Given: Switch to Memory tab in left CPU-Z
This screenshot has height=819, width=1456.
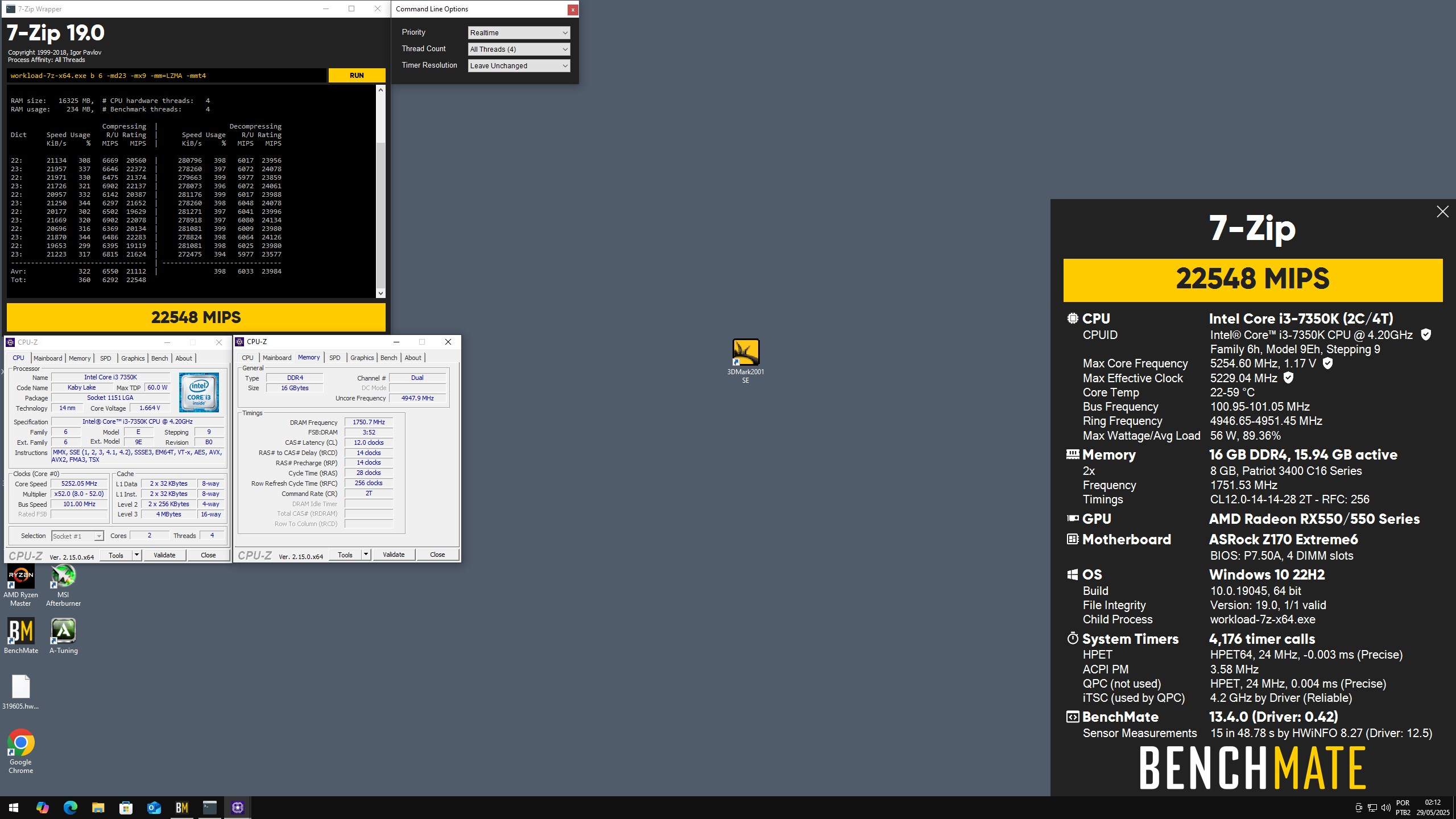Looking at the screenshot, I should coord(80,358).
